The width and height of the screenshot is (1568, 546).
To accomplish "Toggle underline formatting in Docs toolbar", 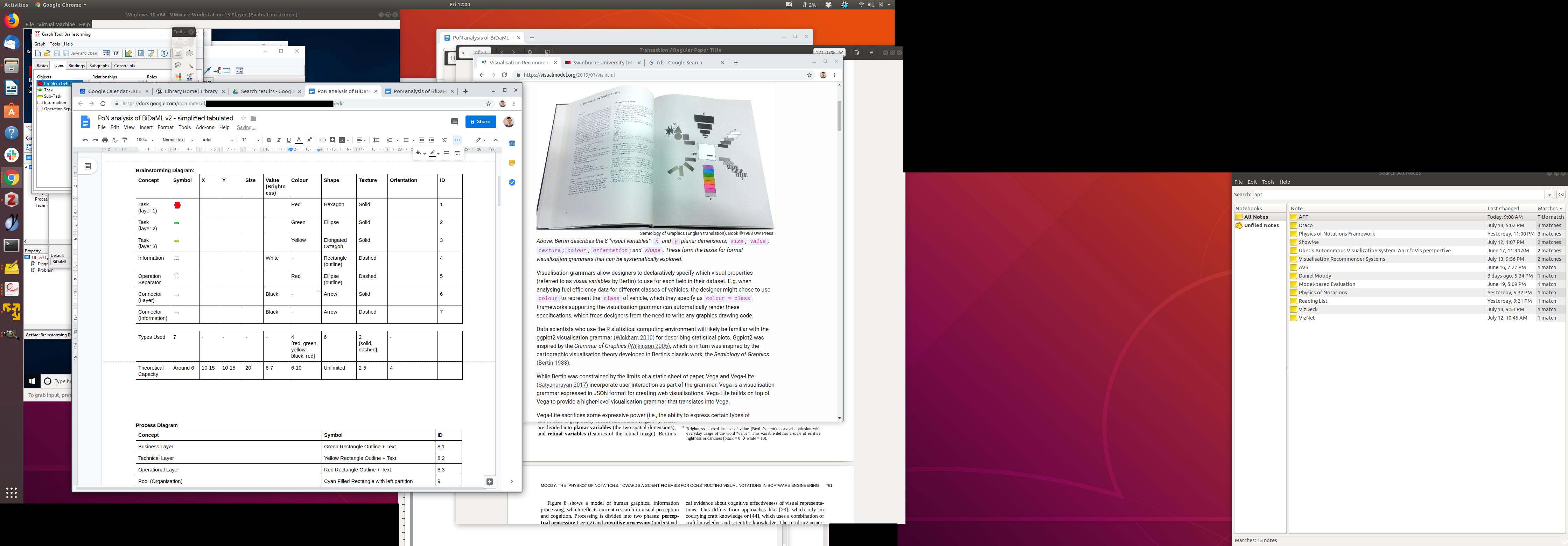I will click(x=288, y=140).
